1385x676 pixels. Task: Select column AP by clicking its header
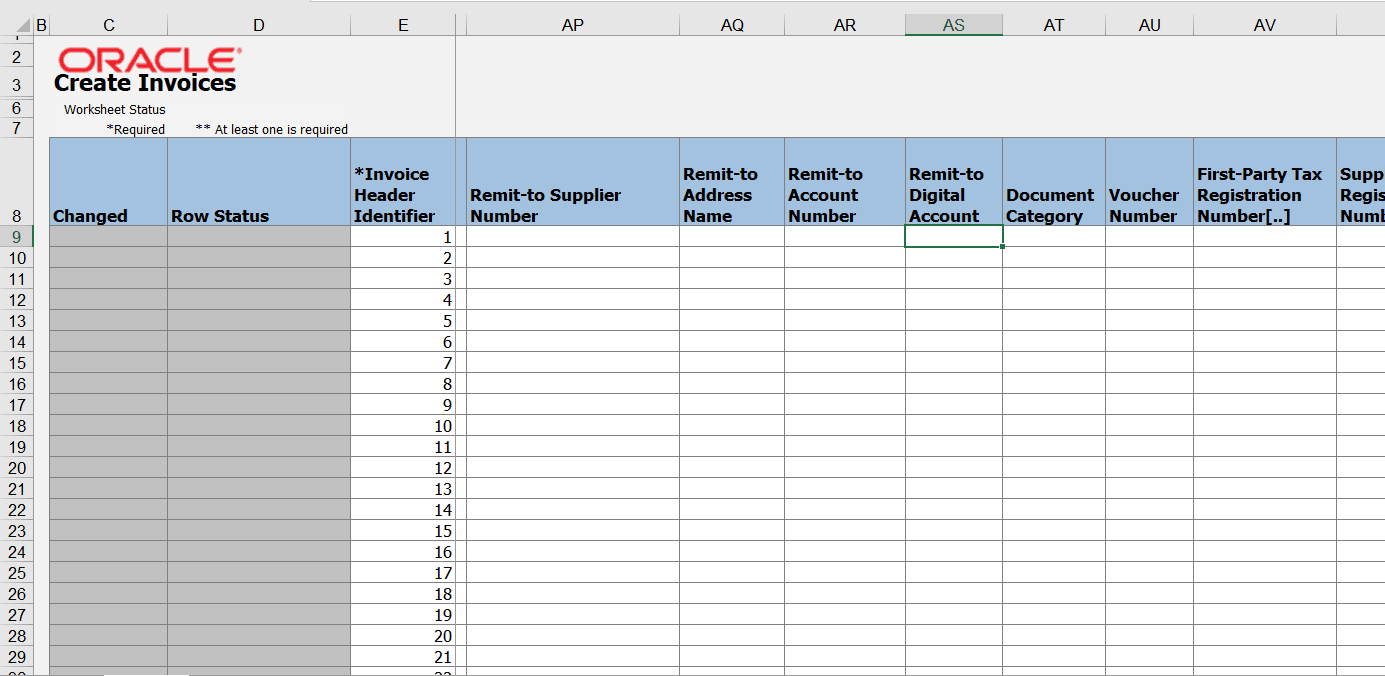point(572,23)
